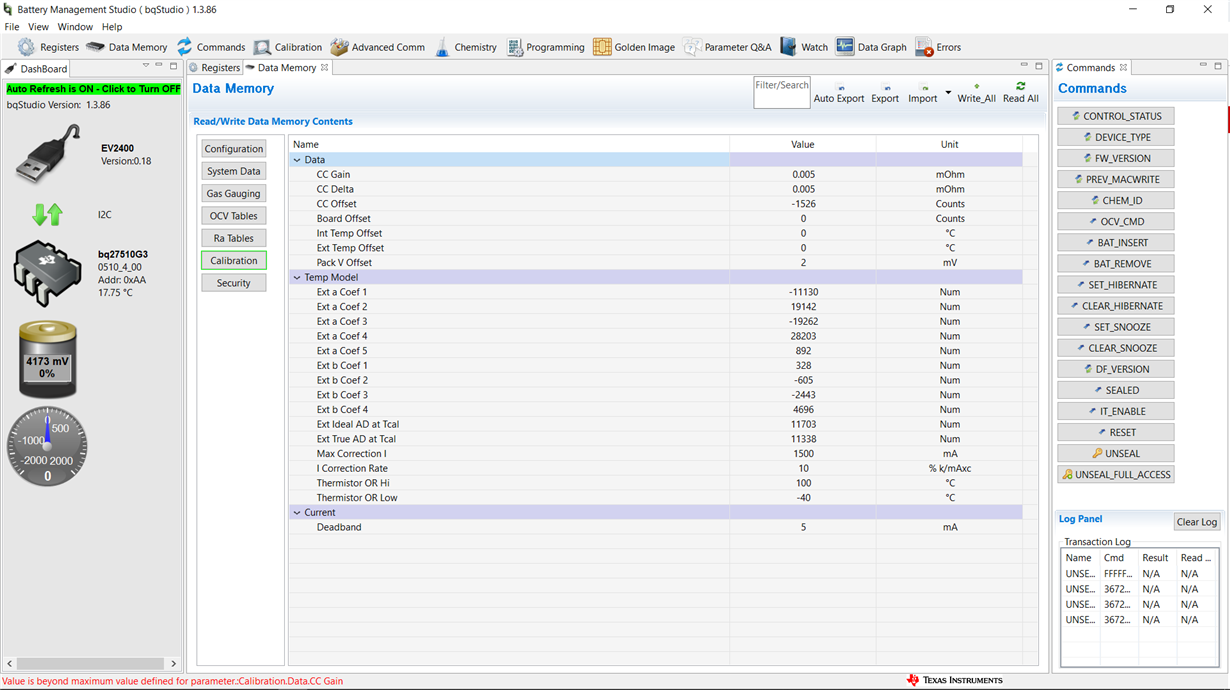Open the File menu
The width and height of the screenshot is (1230, 690).
point(12,27)
